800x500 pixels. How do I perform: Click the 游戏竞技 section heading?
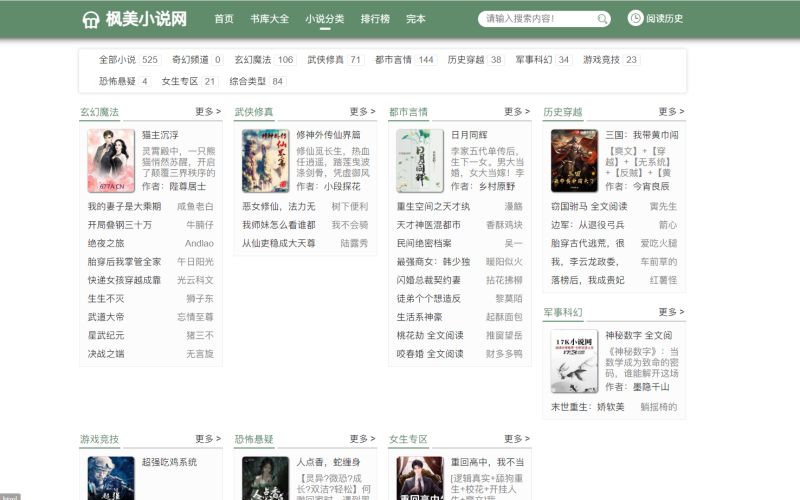[x=99, y=439]
